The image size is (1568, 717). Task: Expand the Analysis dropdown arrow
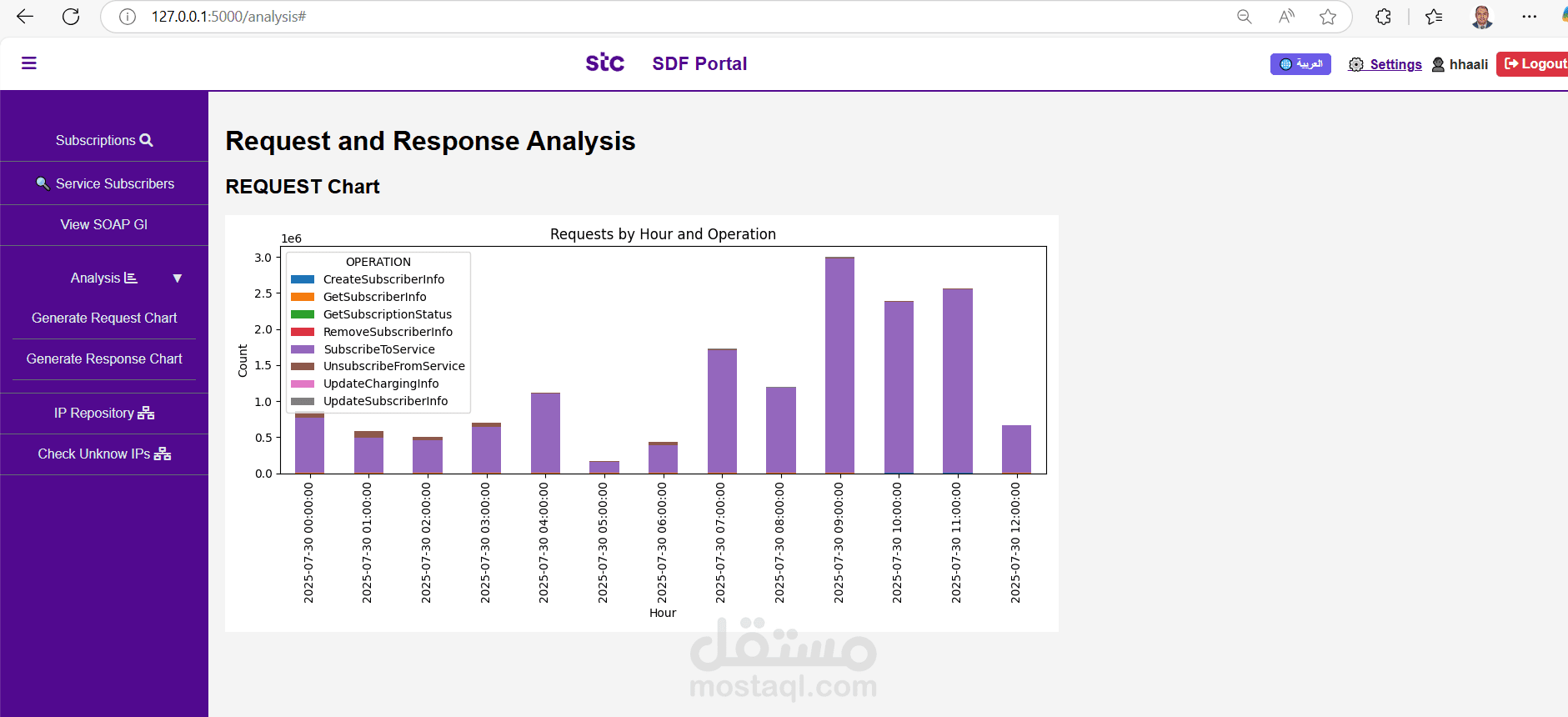click(178, 278)
